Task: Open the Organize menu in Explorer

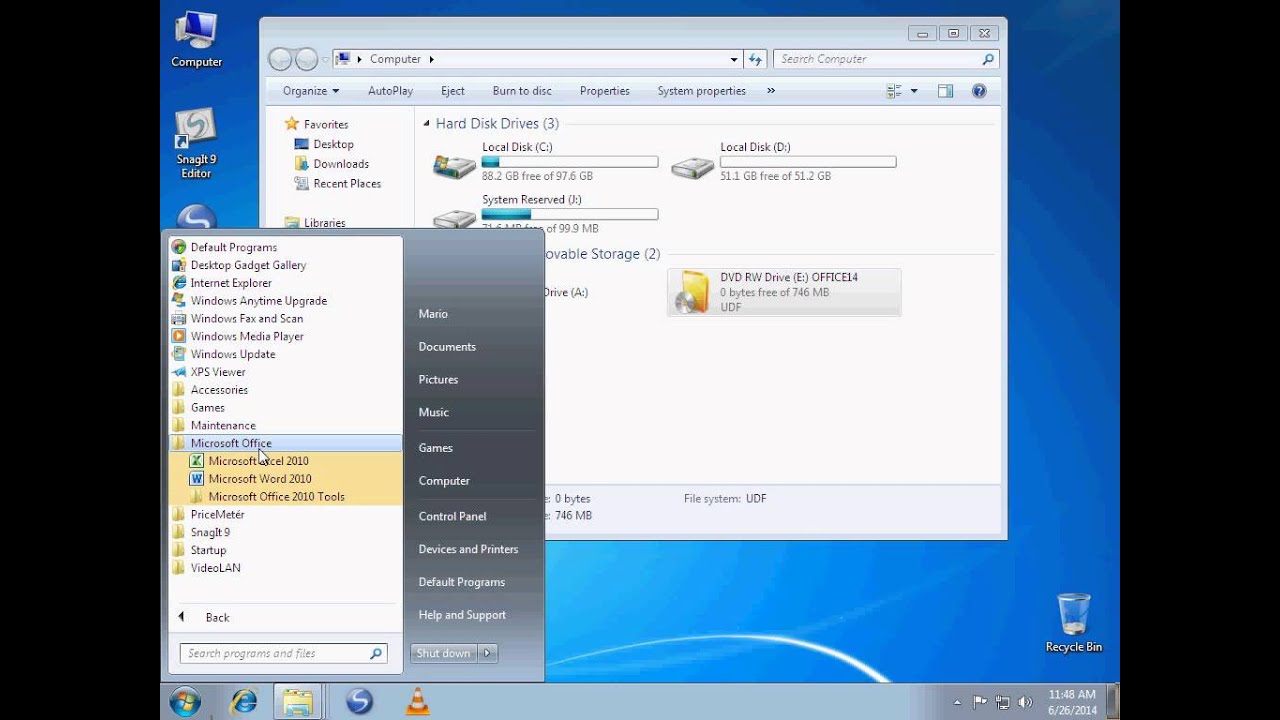Action: (310, 91)
